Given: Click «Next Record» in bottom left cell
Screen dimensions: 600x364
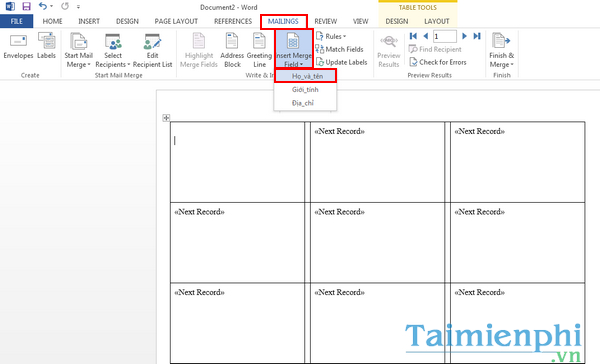Looking at the screenshot, I should [199, 292].
